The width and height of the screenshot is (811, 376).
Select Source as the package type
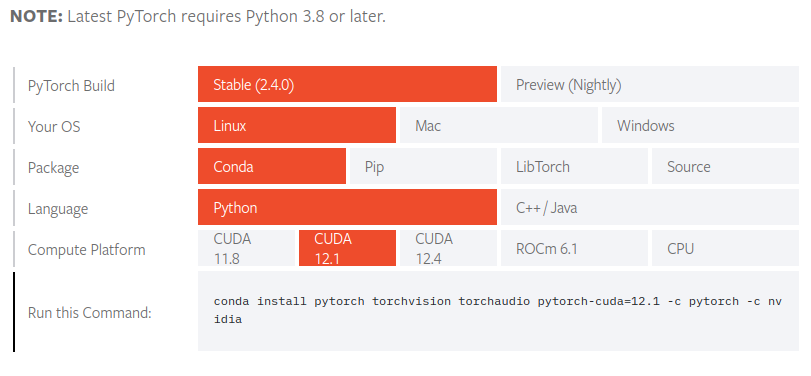[725, 166]
